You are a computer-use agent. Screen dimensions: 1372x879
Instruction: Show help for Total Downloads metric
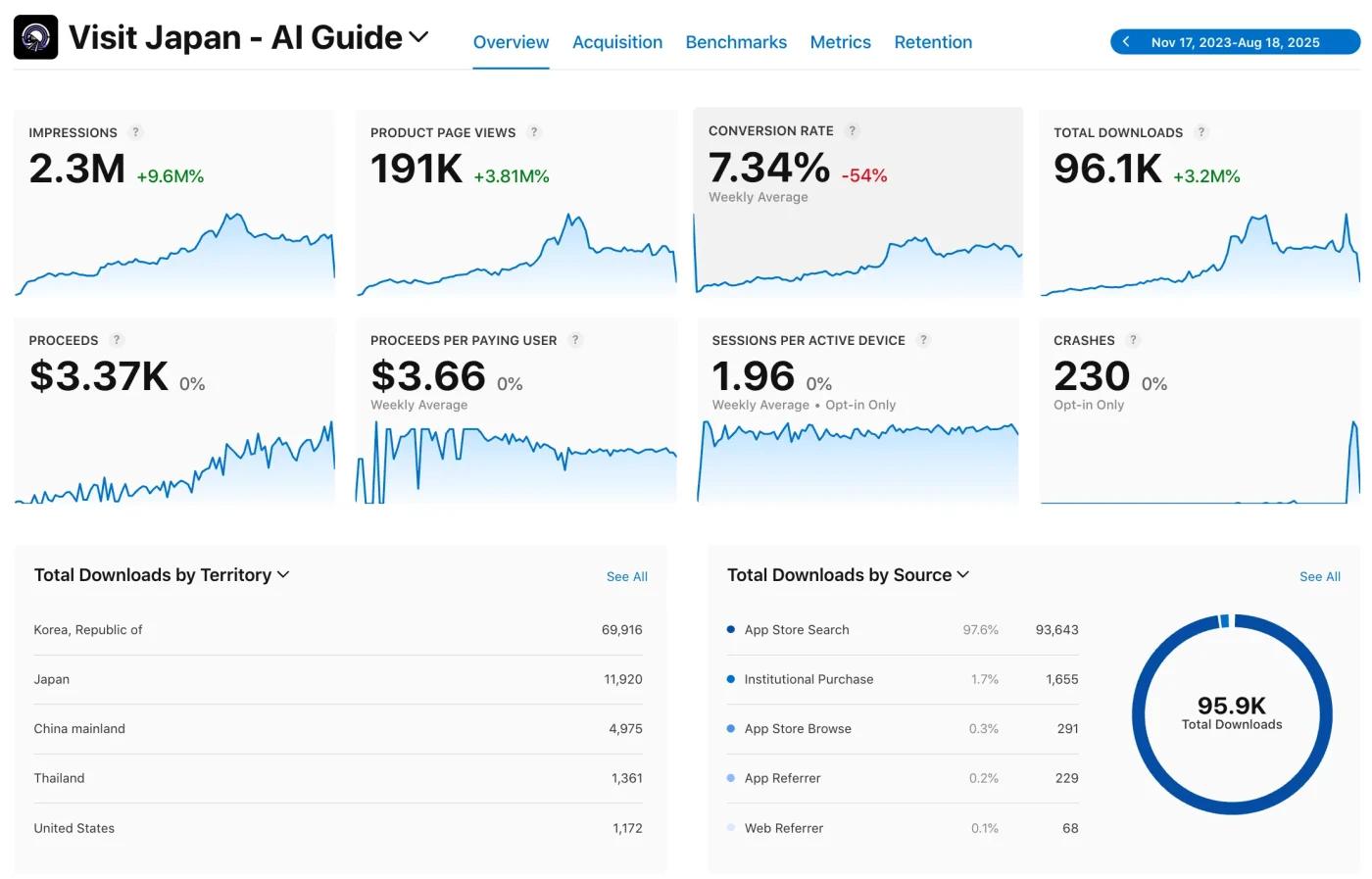click(x=1201, y=132)
